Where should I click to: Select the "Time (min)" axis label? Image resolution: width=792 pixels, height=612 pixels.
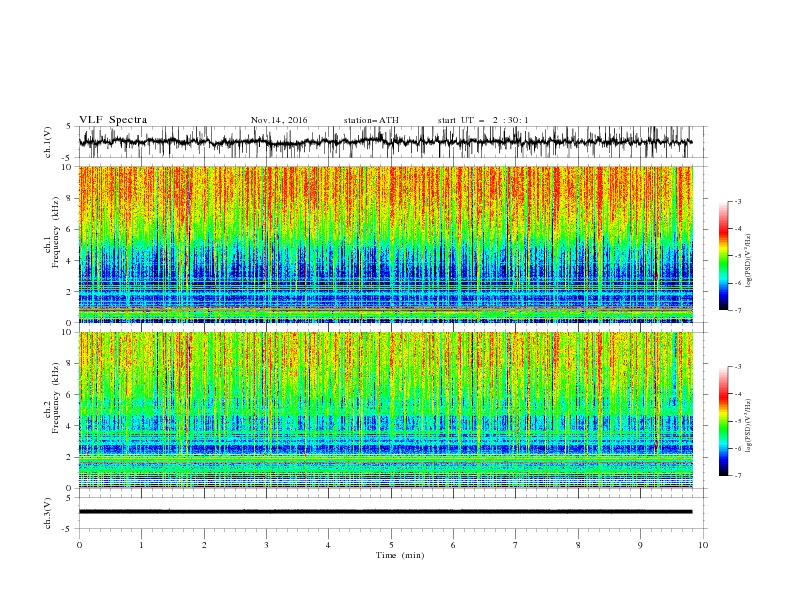pos(400,555)
